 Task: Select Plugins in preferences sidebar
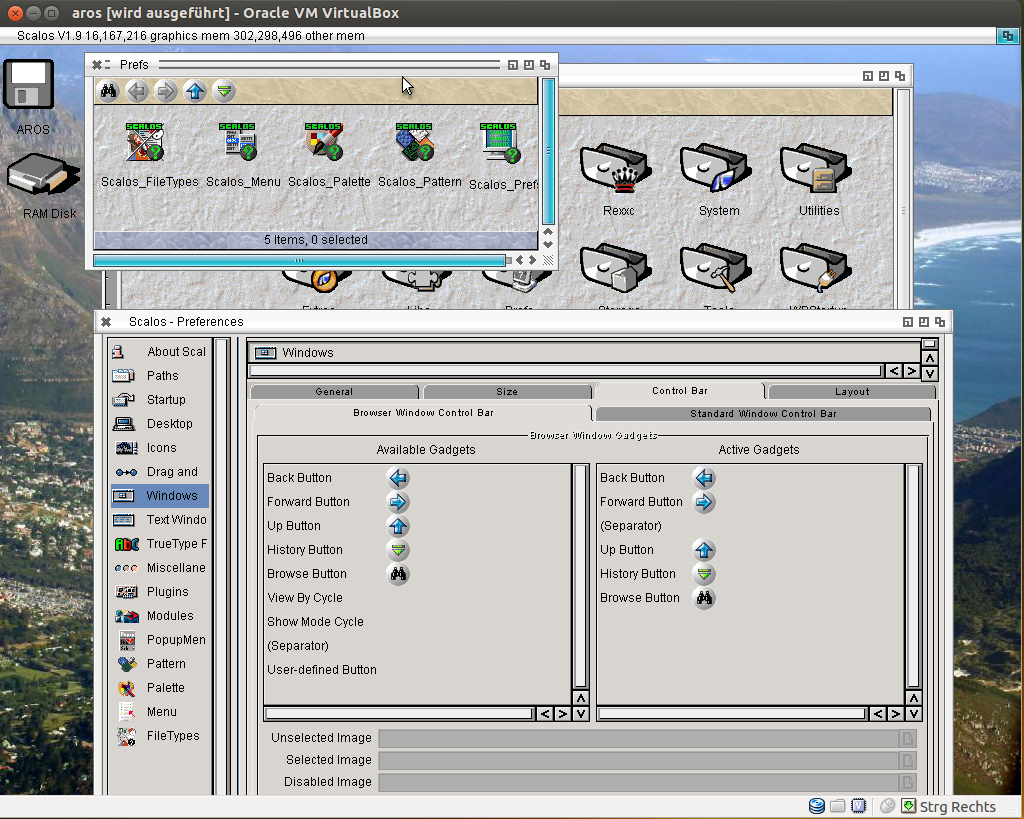[166, 592]
